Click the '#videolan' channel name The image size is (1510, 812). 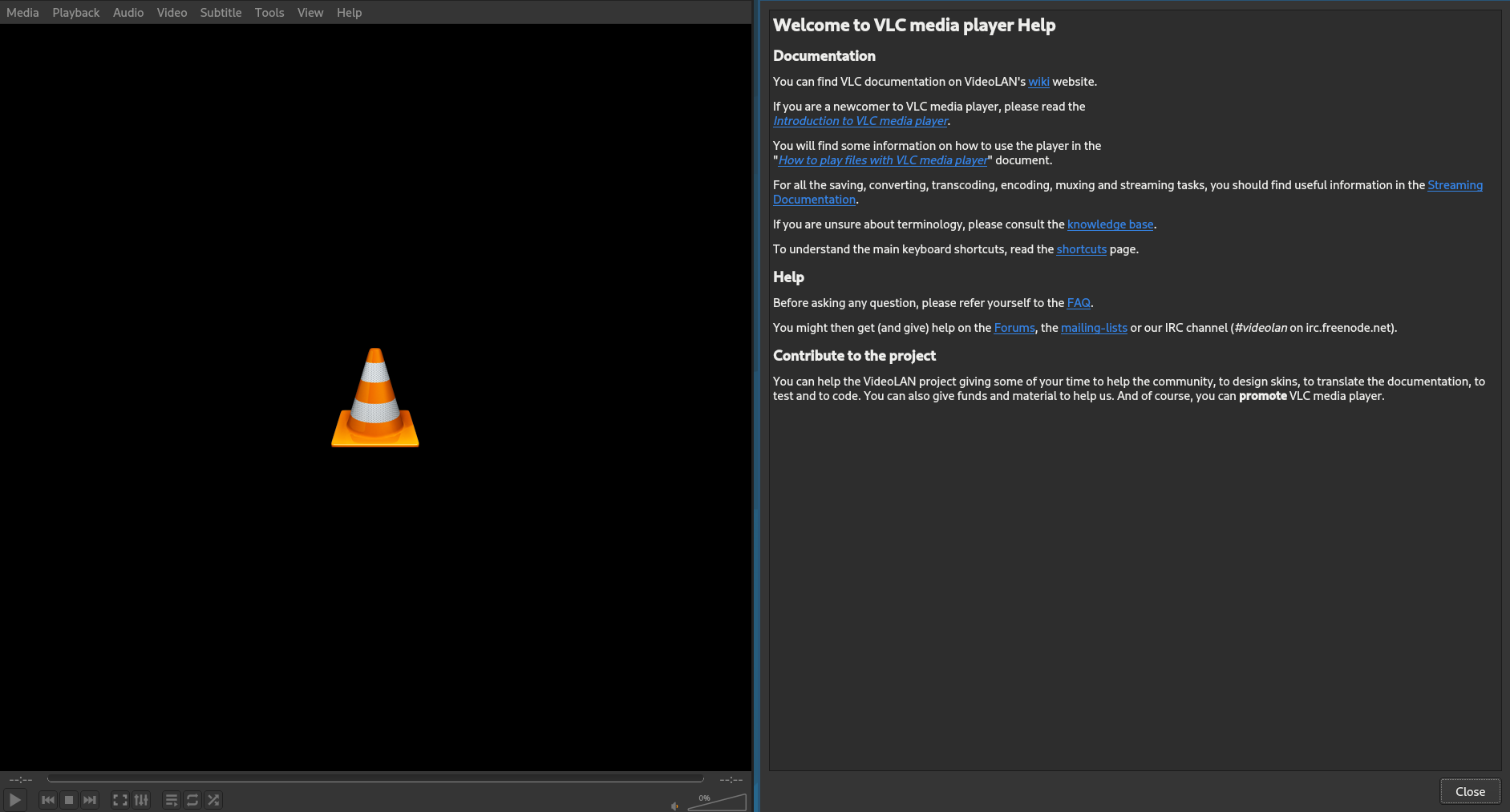pyautogui.click(x=1261, y=328)
